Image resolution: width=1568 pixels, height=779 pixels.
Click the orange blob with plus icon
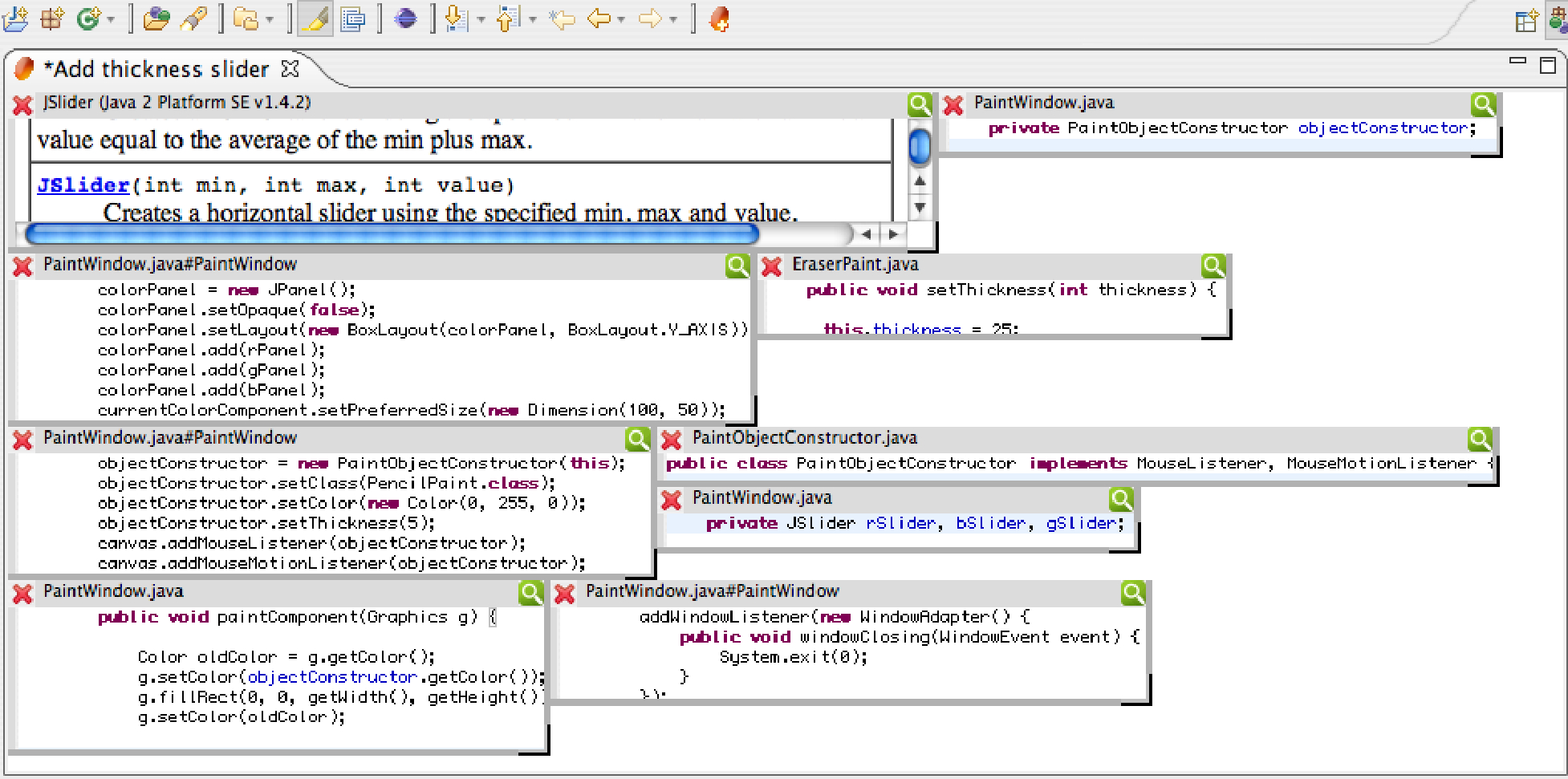point(720,18)
